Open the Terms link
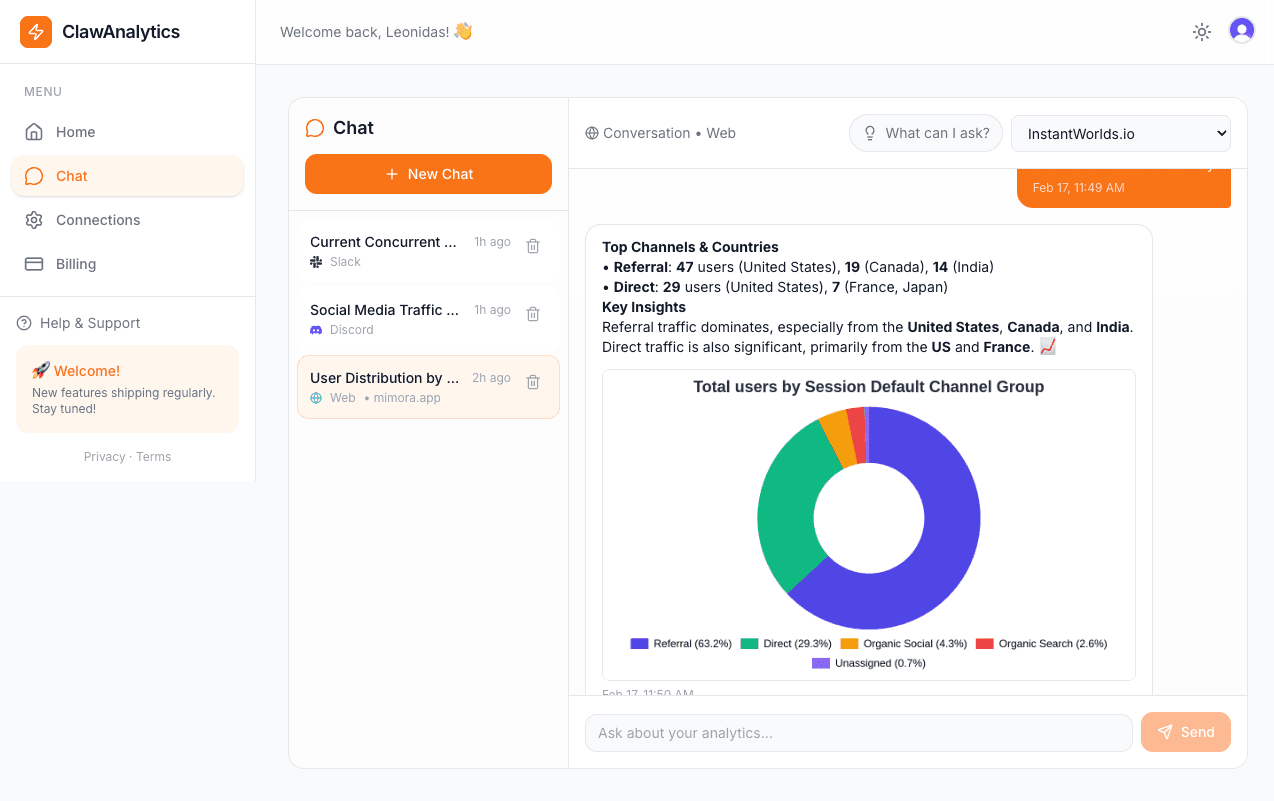Image resolution: width=1274 pixels, height=801 pixels. (153, 456)
